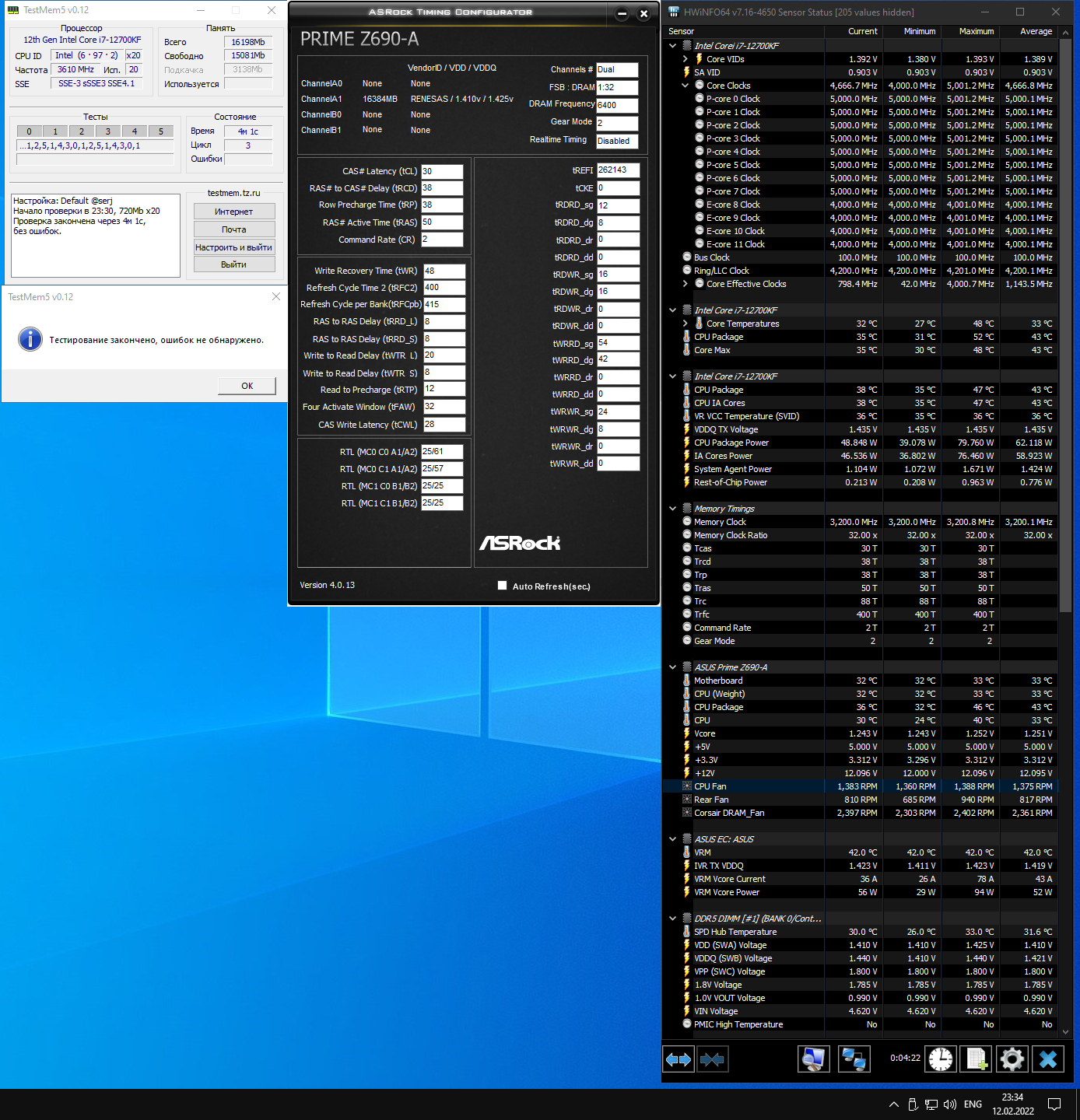The height and width of the screenshot is (1120, 1080).
Task: Click the CAS# Latency (tCL) value field
Action: pos(442,171)
